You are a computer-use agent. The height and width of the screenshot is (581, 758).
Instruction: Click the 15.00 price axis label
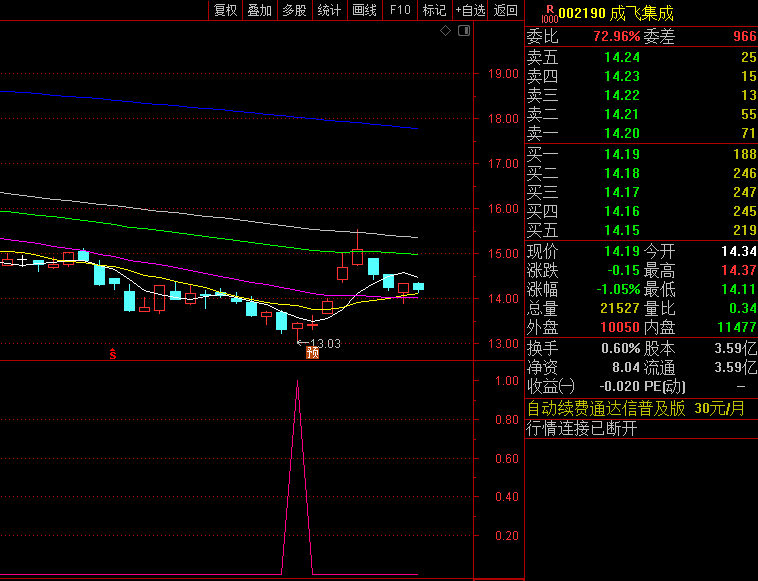503,254
